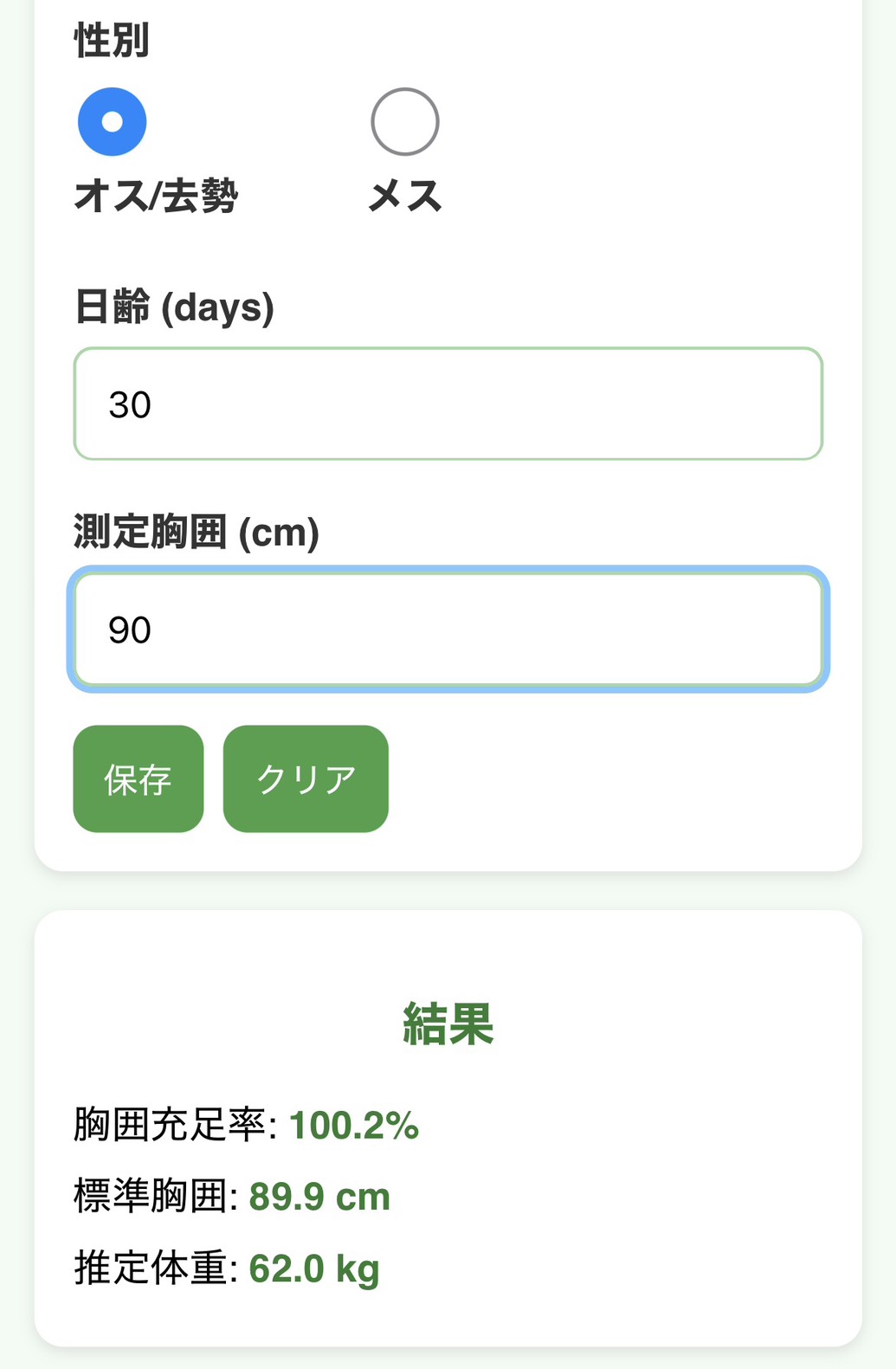
Task: Click the 性別 section label
Action: (112, 41)
